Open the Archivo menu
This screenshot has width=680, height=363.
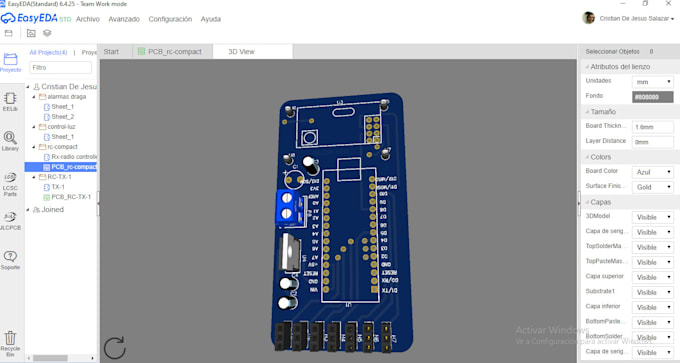[x=88, y=19]
